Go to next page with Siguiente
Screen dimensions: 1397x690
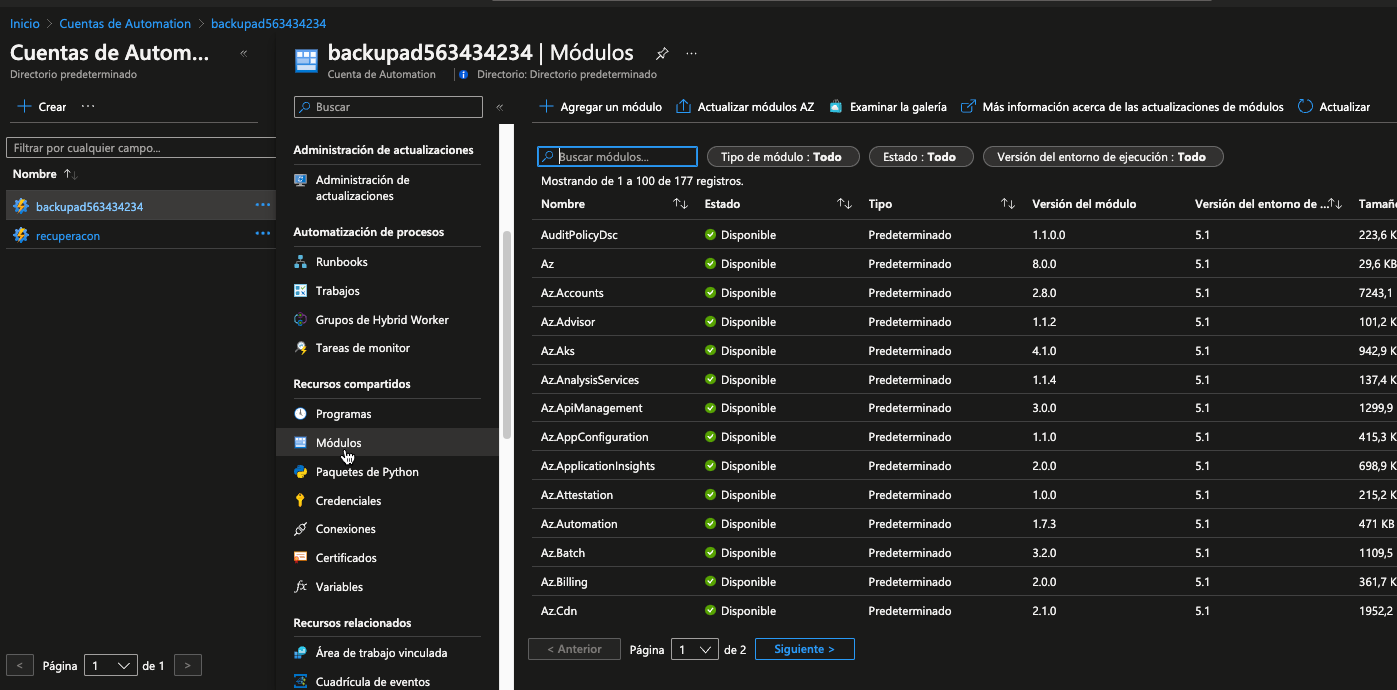804,649
